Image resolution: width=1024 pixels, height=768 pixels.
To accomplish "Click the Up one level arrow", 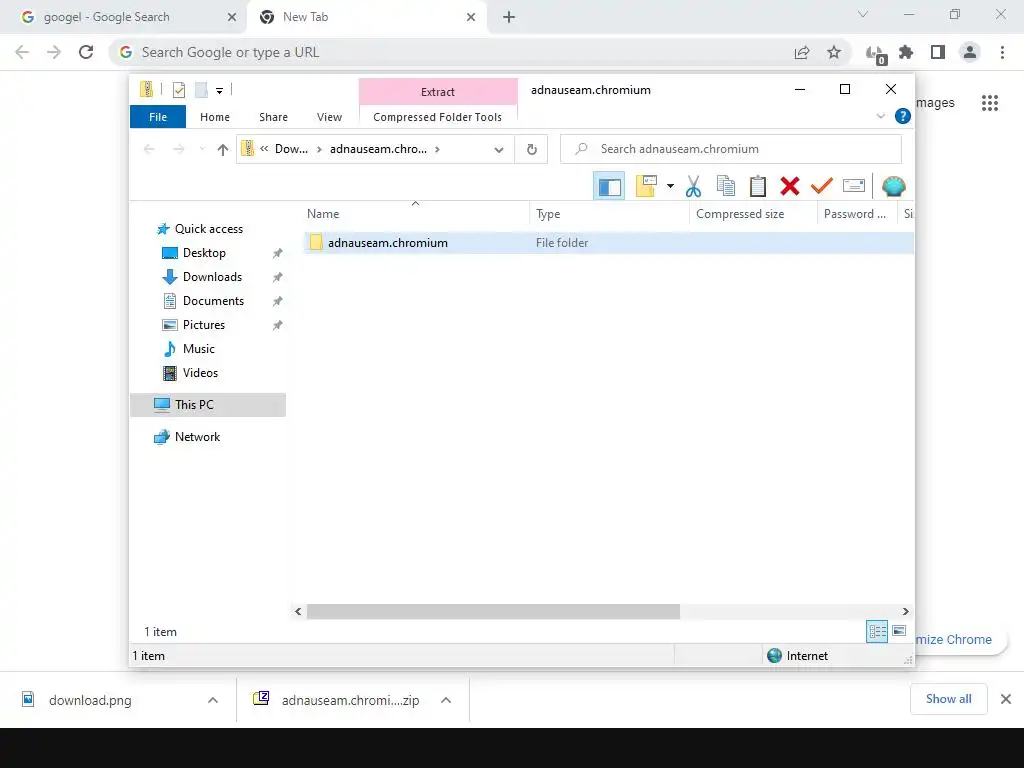I will click(x=223, y=150).
